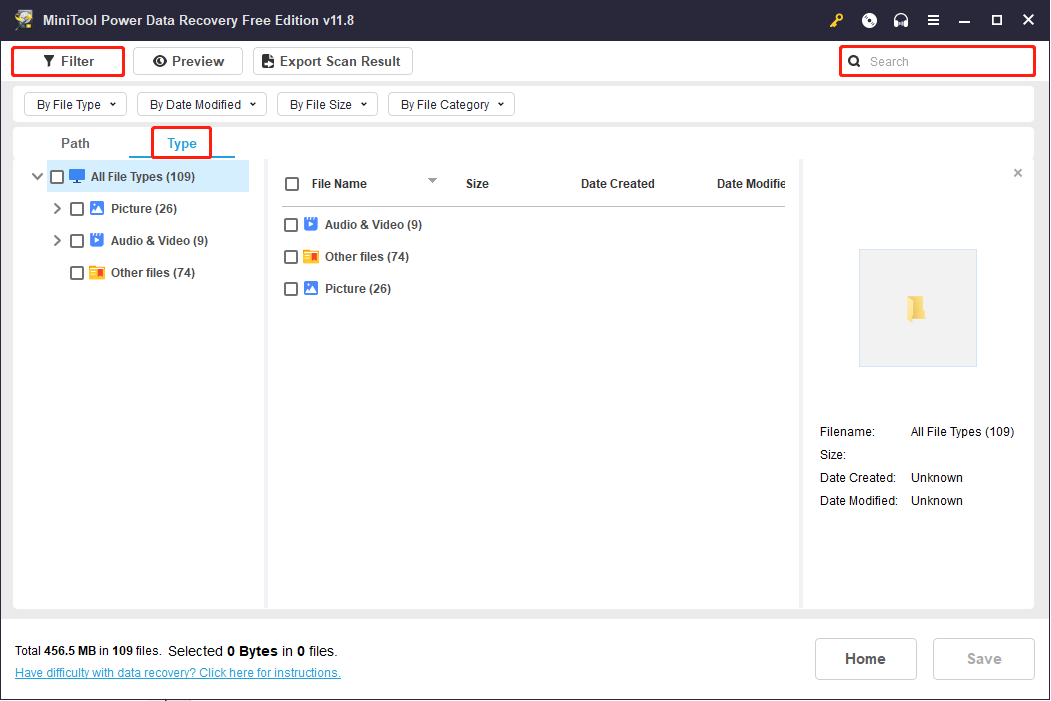Open the bootable media disc icon
This screenshot has width=1051, height=701.
click(x=869, y=21)
